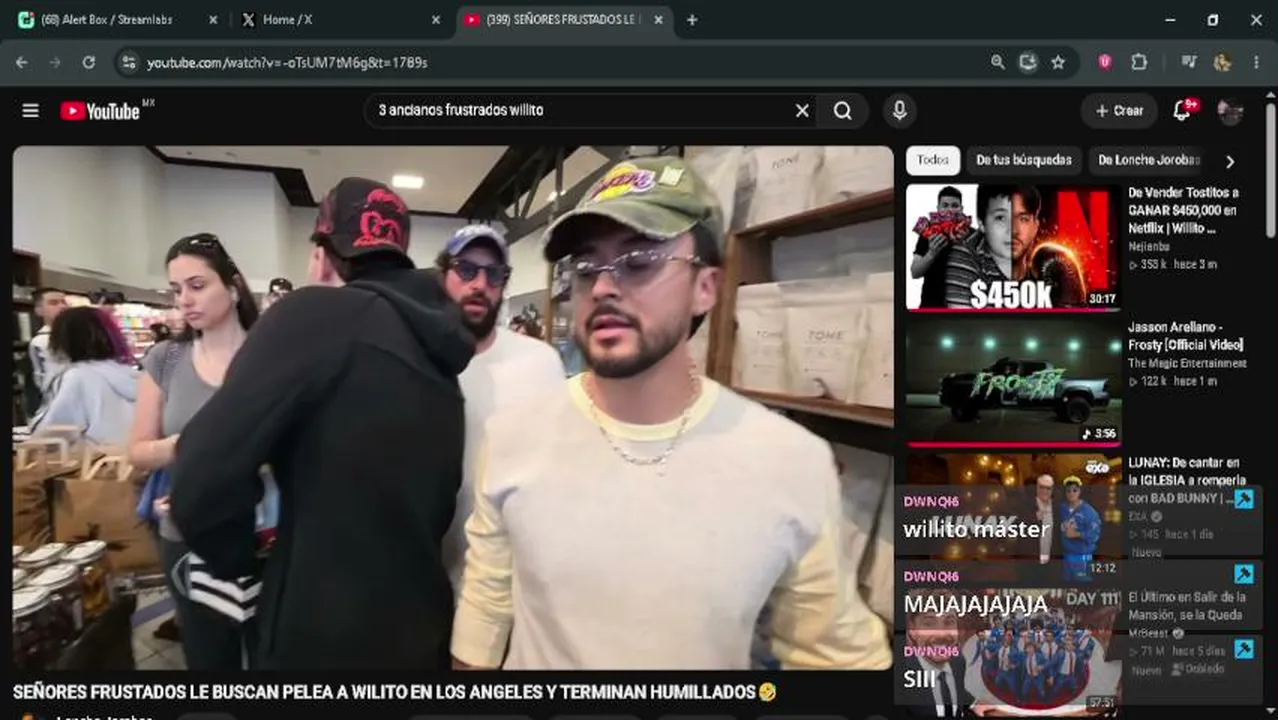The image size is (1278, 720).
Task: Bookmark this page with star icon
Action: pyautogui.click(x=1058, y=62)
